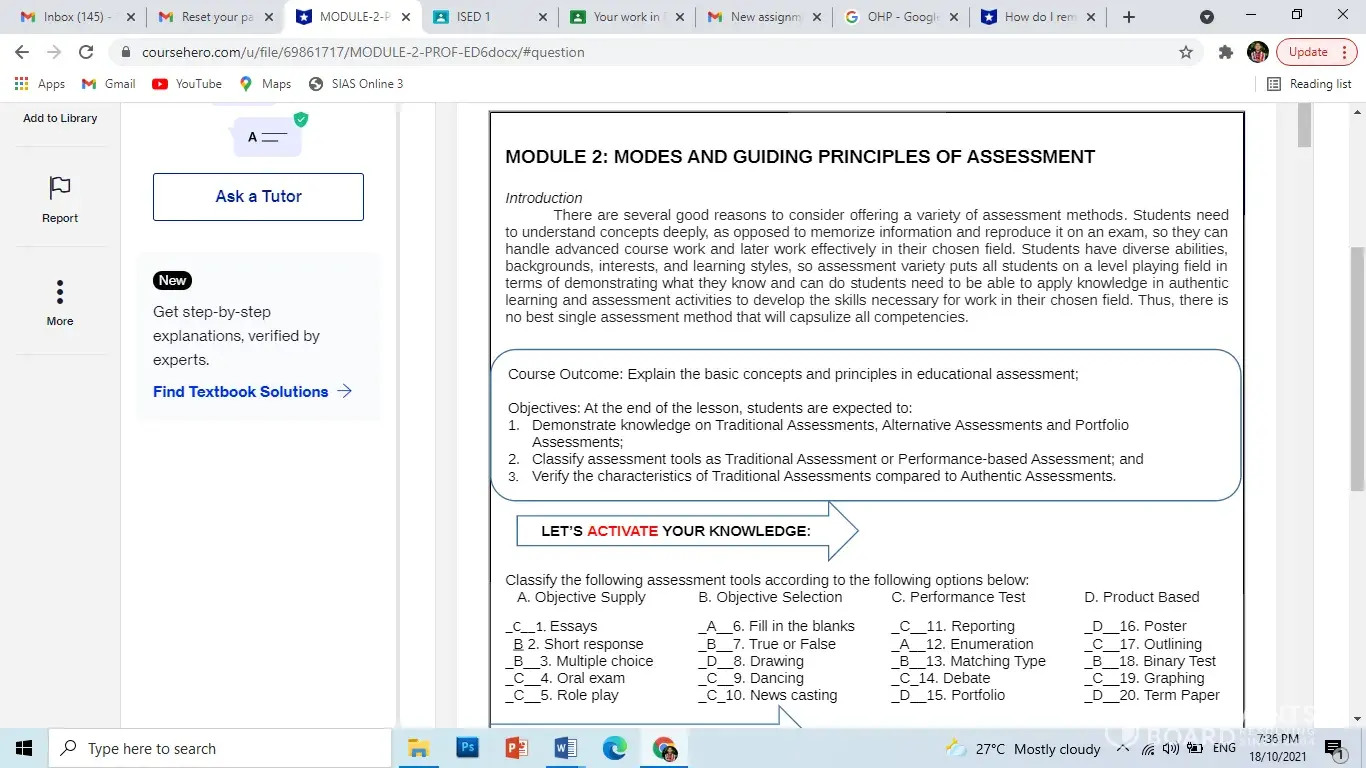Open Photoshop from the taskbar

click(x=467, y=748)
